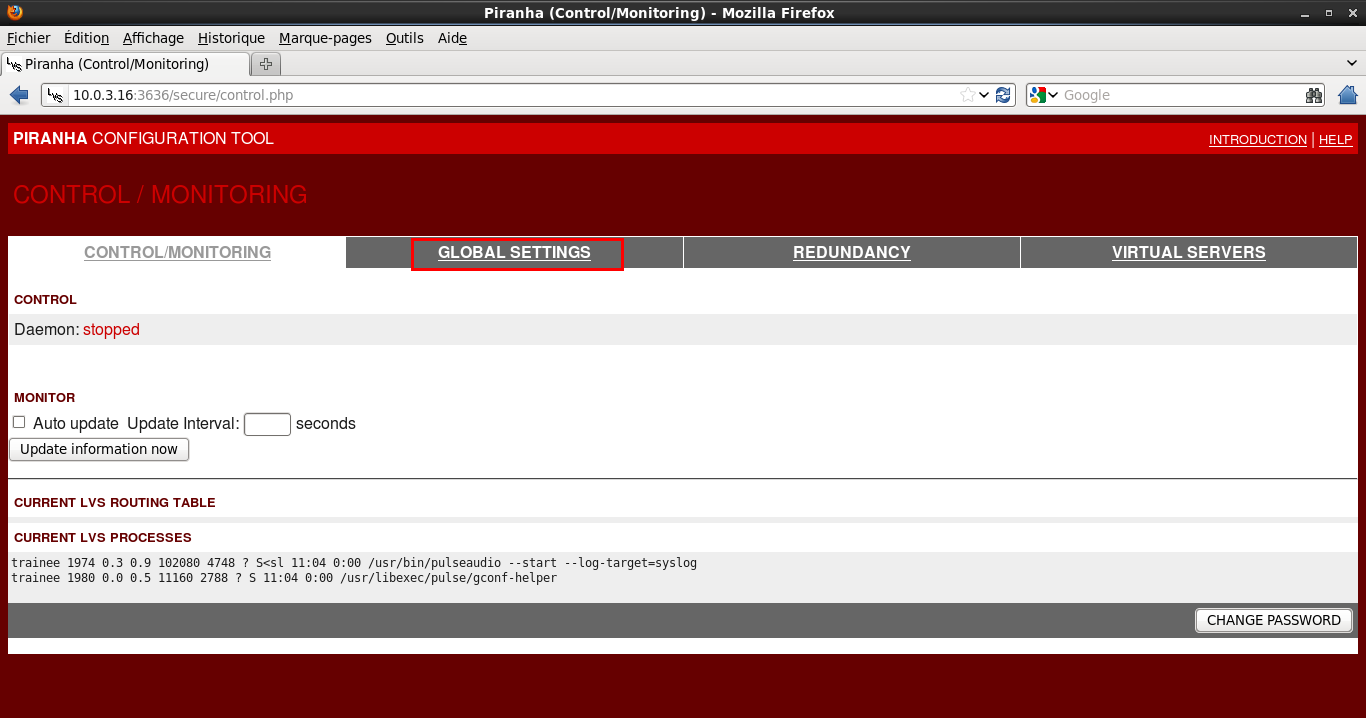Go to the Firefox home page icon
Screen dimensions: 1366x718
[x=1347, y=95]
